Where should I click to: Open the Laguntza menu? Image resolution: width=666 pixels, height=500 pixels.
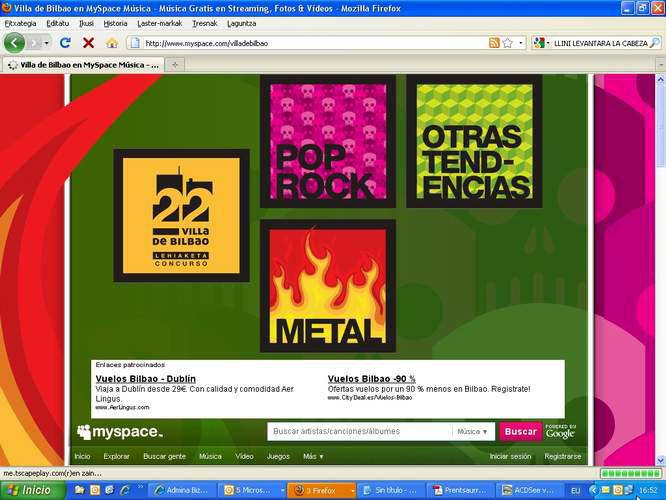click(x=242, y=23)
